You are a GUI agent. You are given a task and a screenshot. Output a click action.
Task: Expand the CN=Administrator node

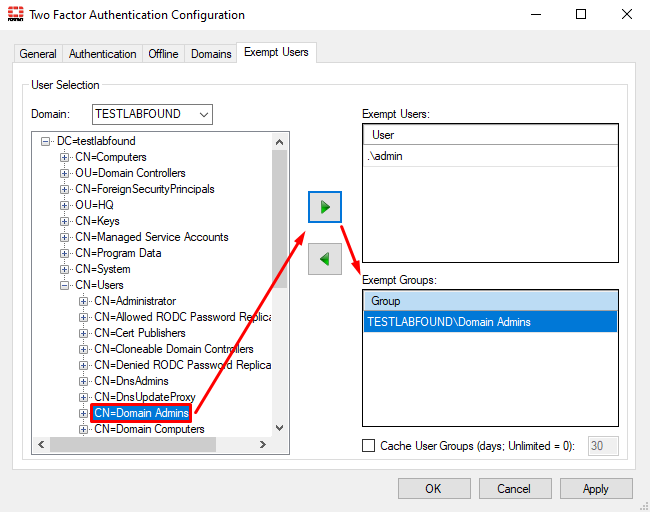(83, 301)
